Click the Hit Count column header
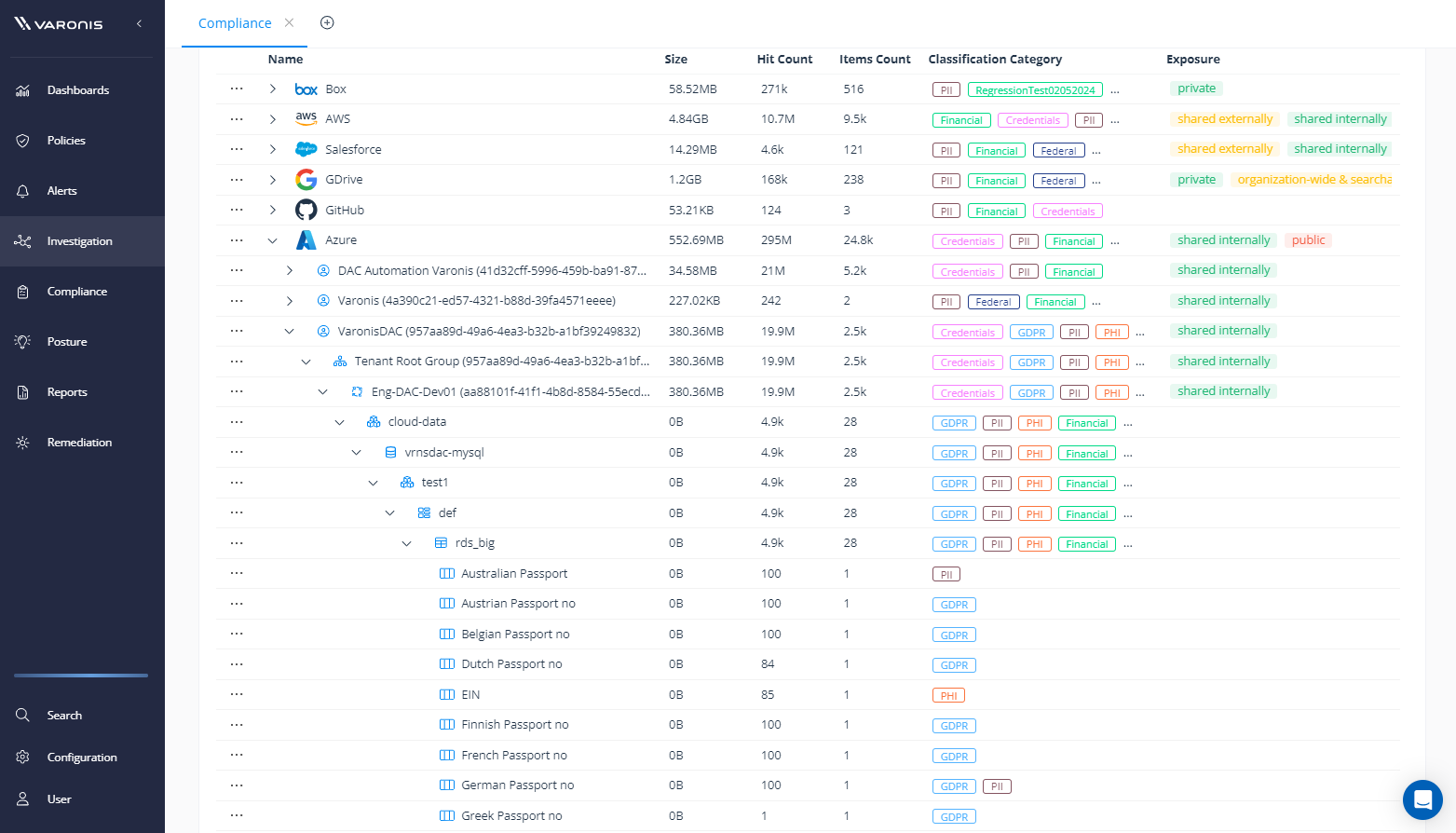The width and height of the screenshot is (1456, 833). click(x=784, y=60)
